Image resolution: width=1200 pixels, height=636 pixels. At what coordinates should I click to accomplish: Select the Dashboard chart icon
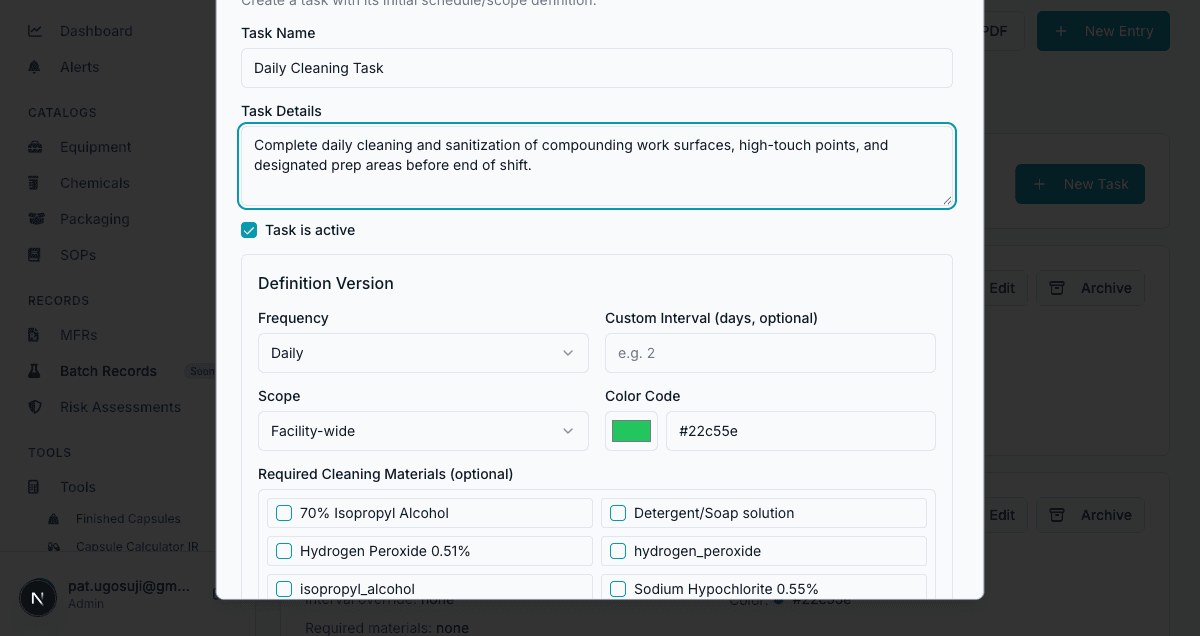pos(37,31)
